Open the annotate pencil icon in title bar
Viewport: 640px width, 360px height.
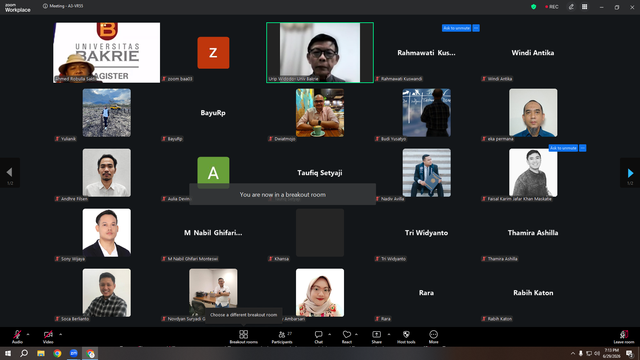click(x=571, y=7)
